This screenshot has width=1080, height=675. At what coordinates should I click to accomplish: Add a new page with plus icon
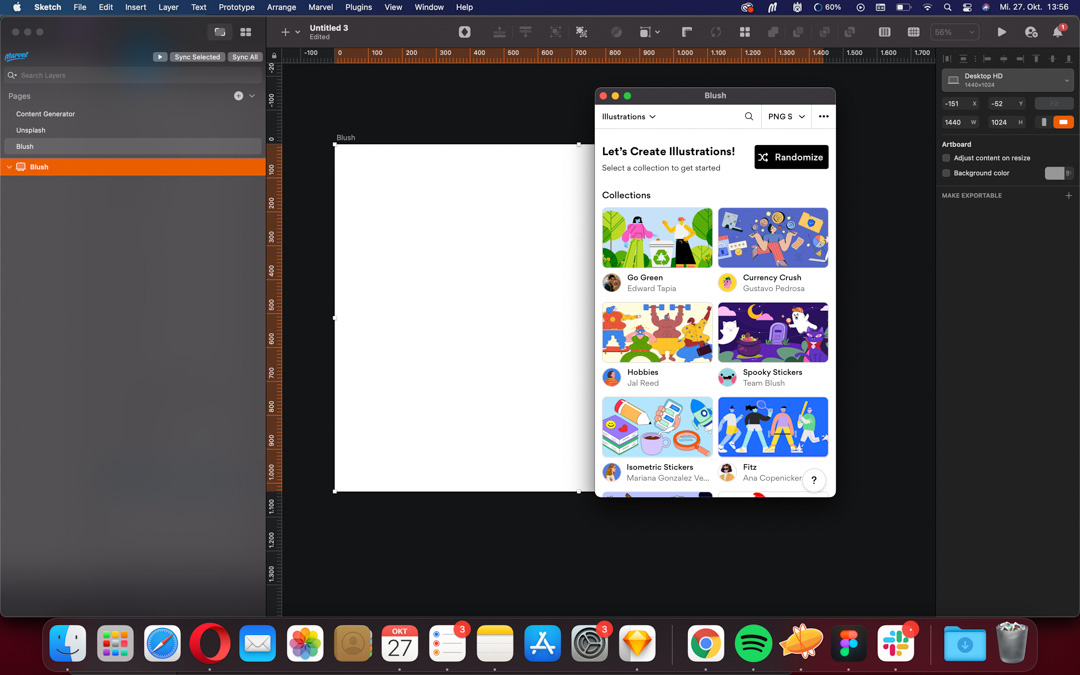point(238,96)
